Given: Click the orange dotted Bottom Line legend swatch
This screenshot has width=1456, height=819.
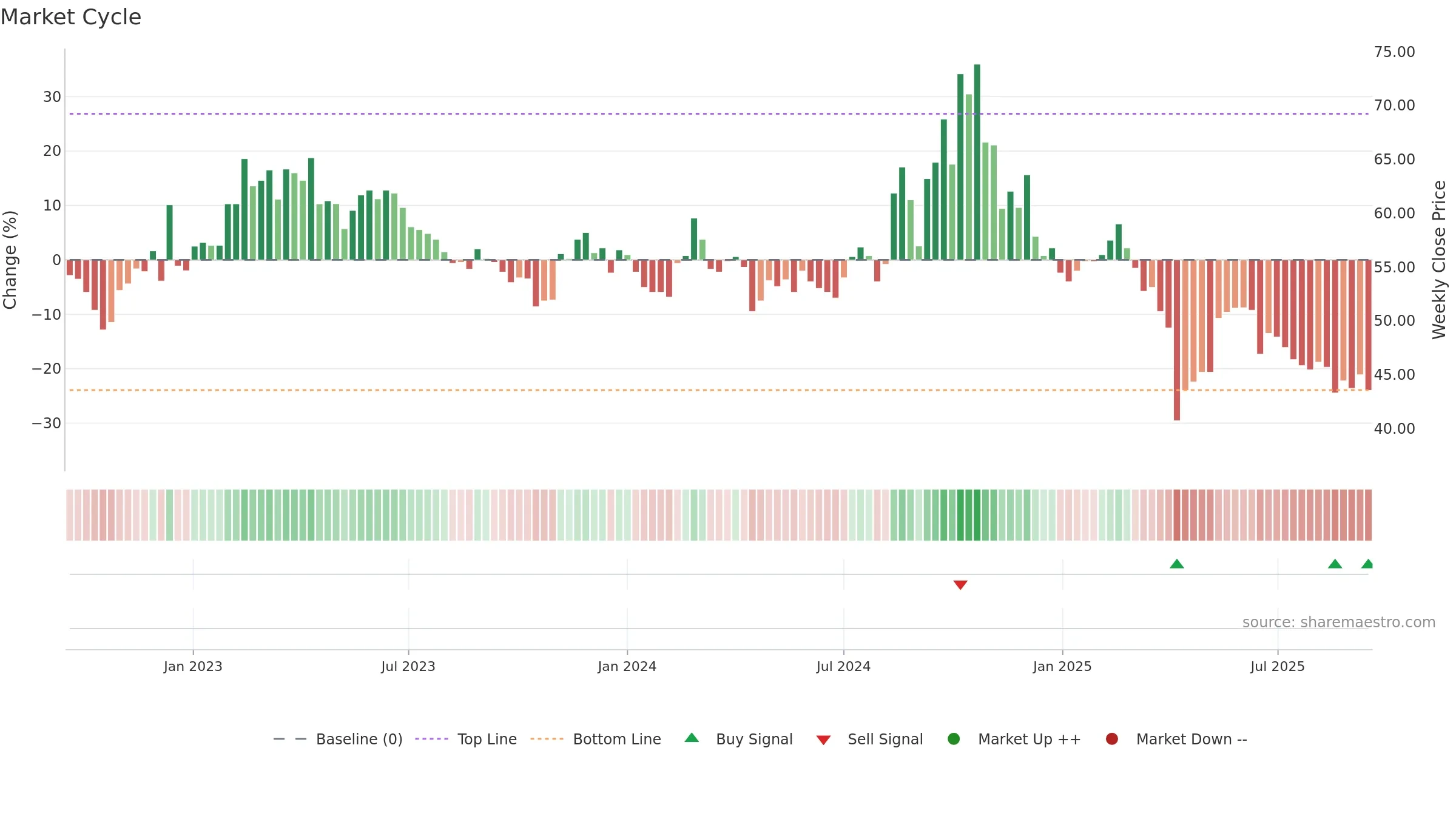Looking at the screenshot, I should tap(547, 739).
